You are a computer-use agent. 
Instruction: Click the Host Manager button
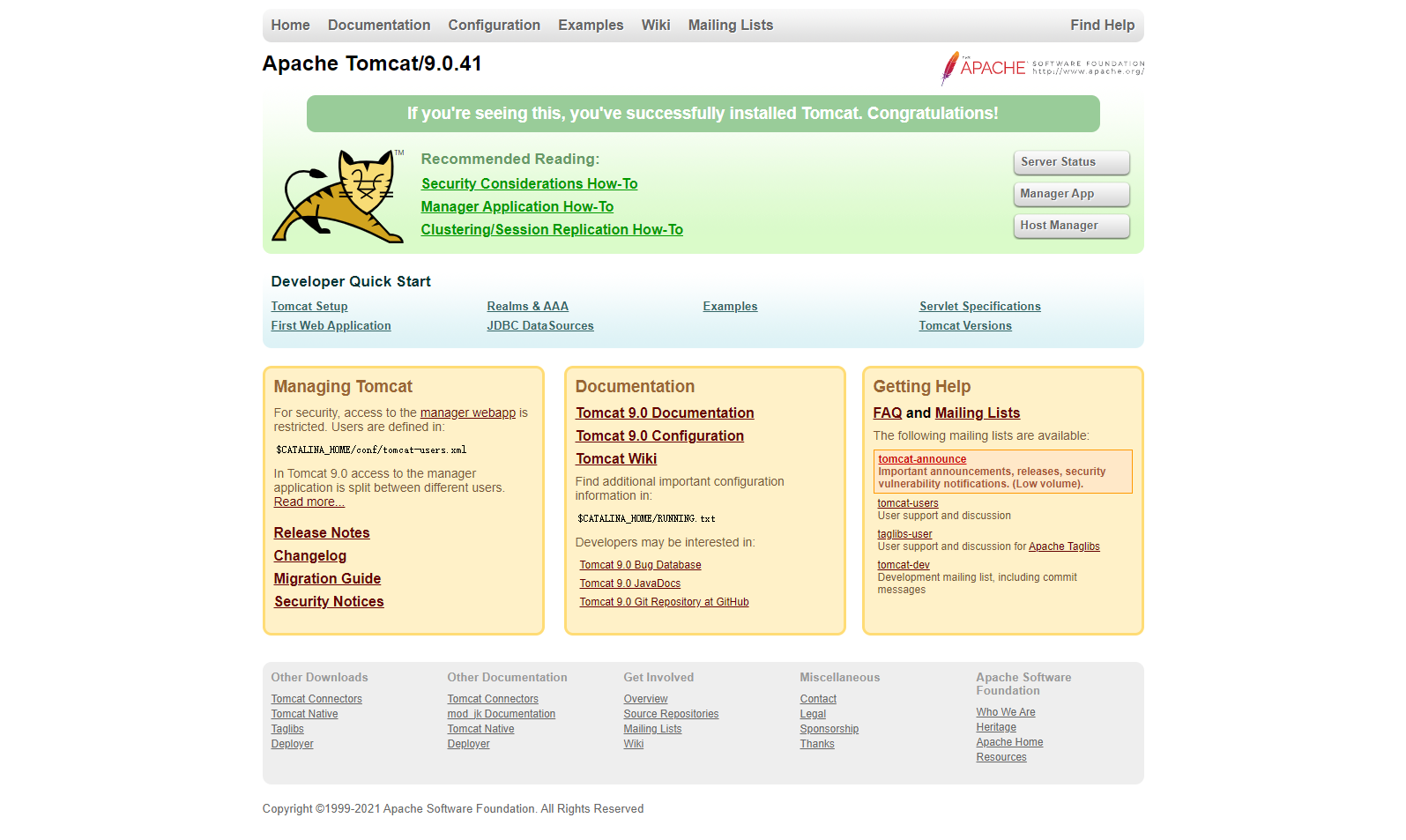[1071, 226]
